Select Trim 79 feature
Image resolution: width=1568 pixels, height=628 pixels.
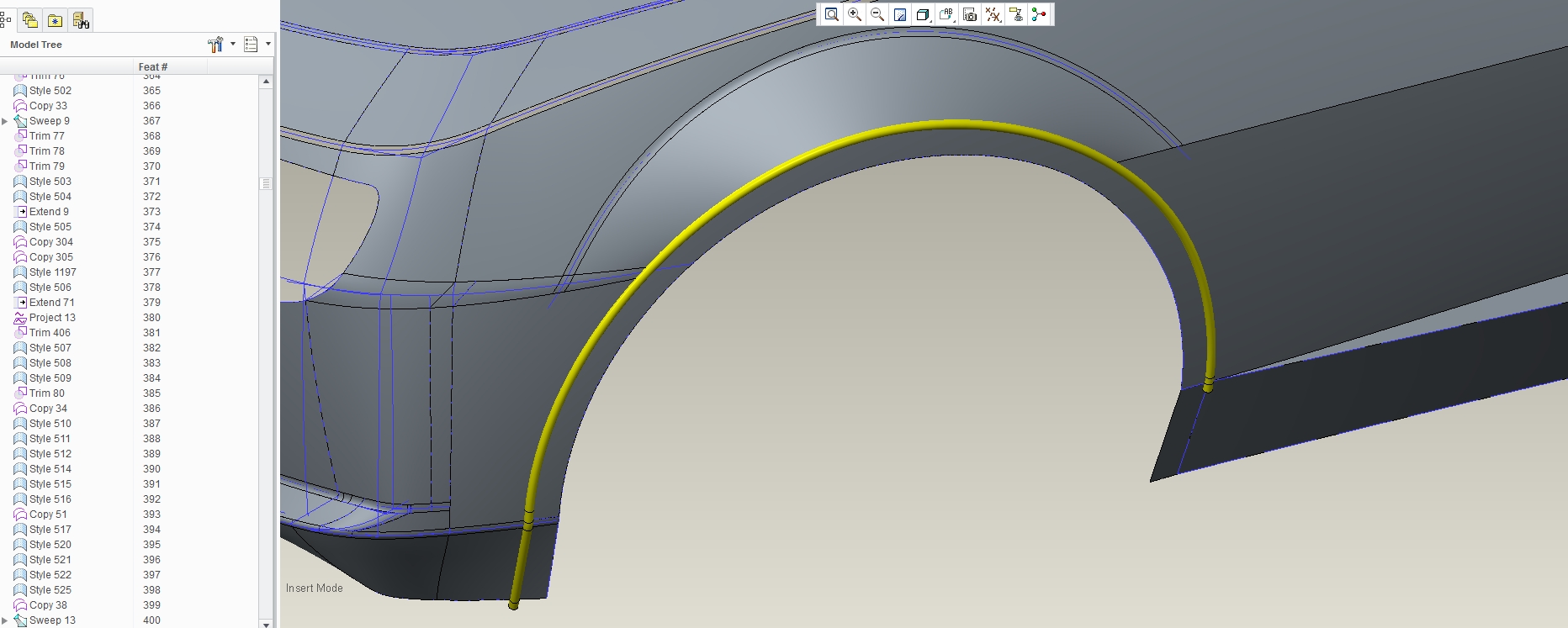[47, 166]
